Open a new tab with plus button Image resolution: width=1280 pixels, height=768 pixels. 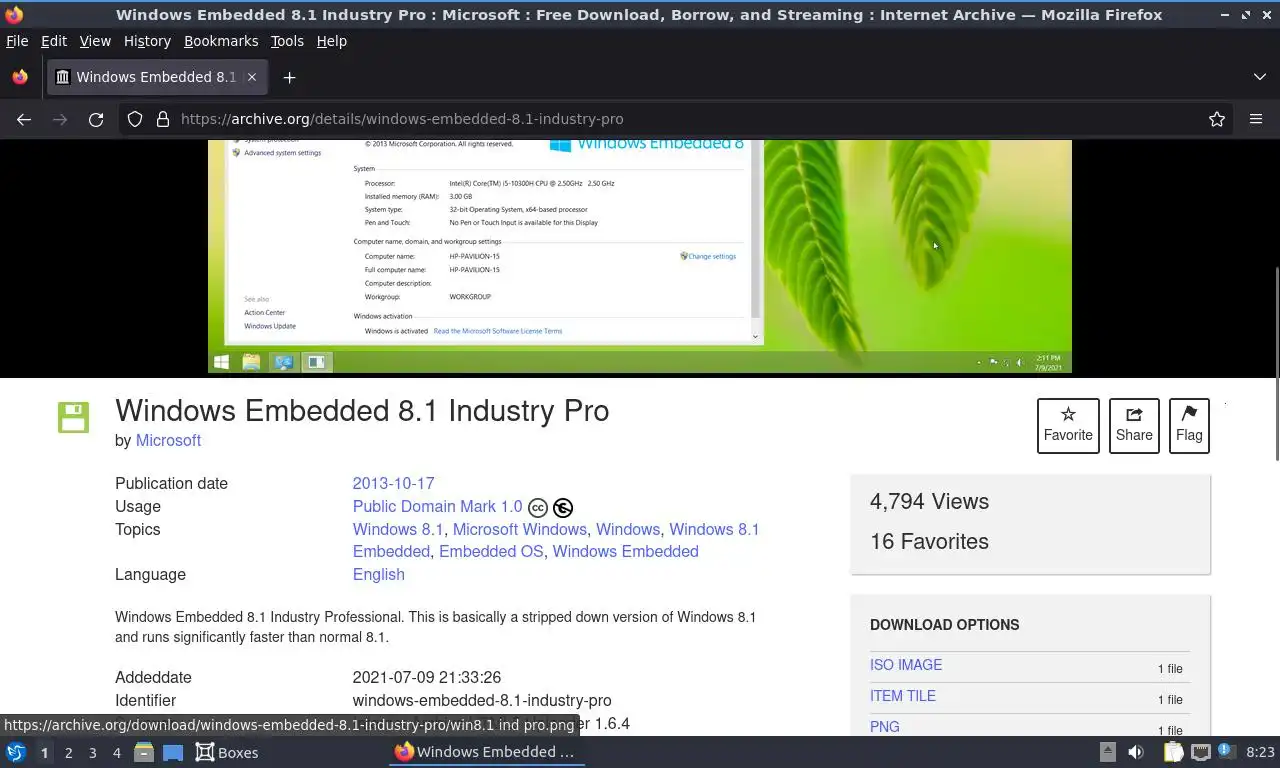tap(289, 77)
